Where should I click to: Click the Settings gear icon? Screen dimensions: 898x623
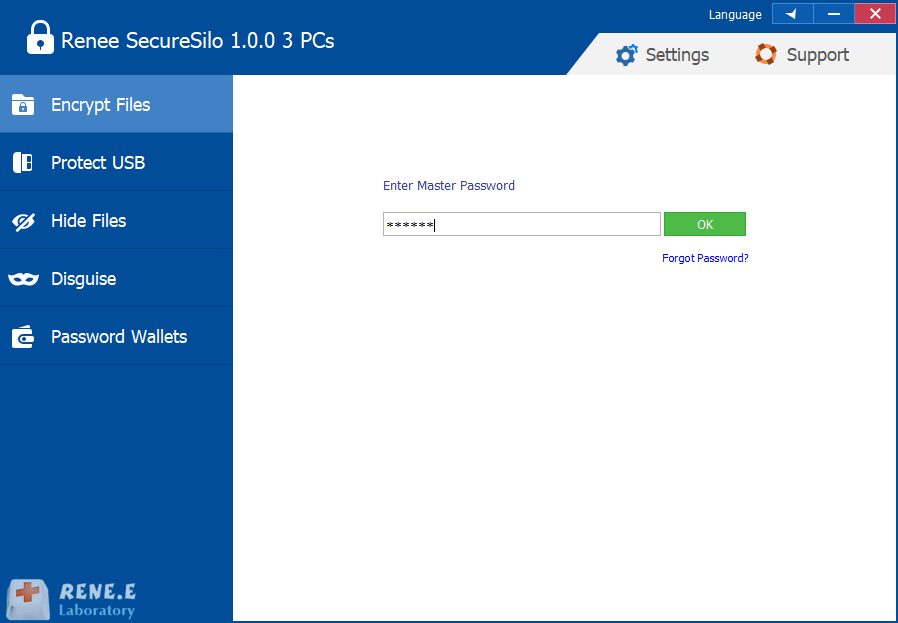click(x=627, y=55)
